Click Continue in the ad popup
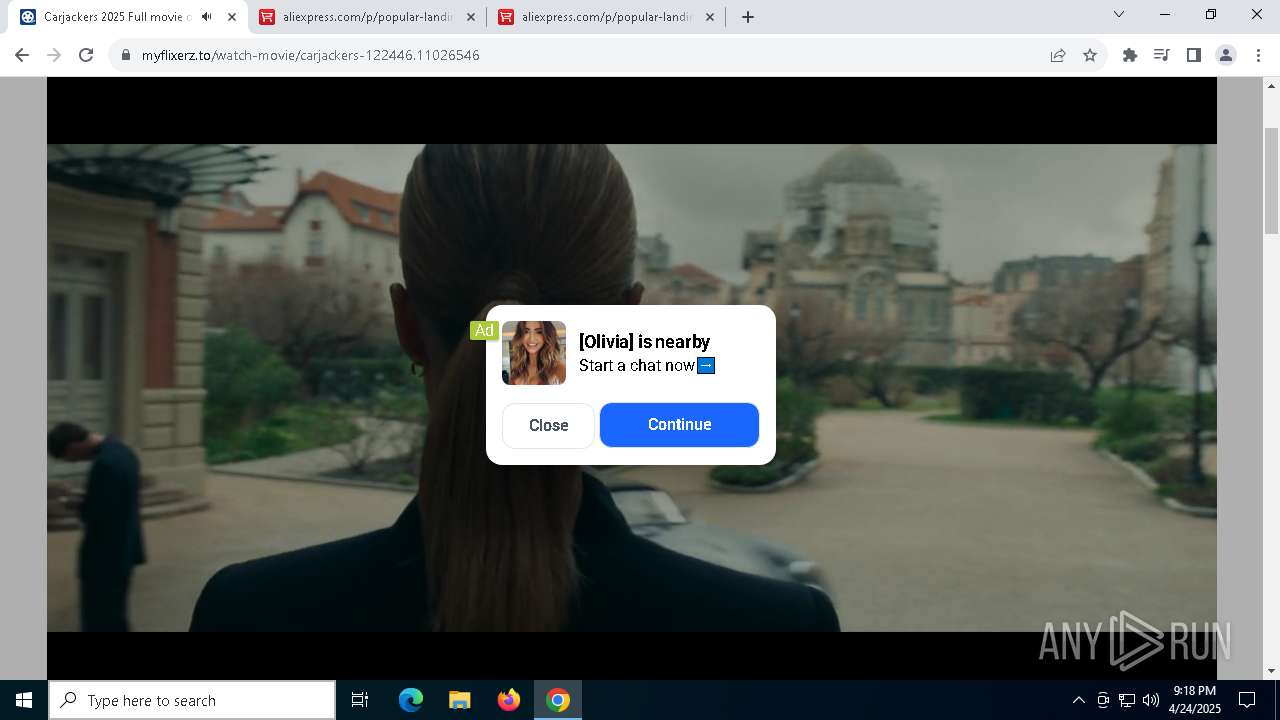The width and height of the screenshot is (1280, 720). [679, 425]
